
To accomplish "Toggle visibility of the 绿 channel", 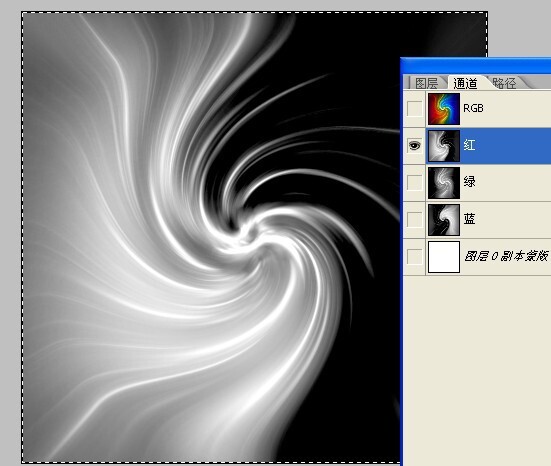I will (x=414, y=183).
